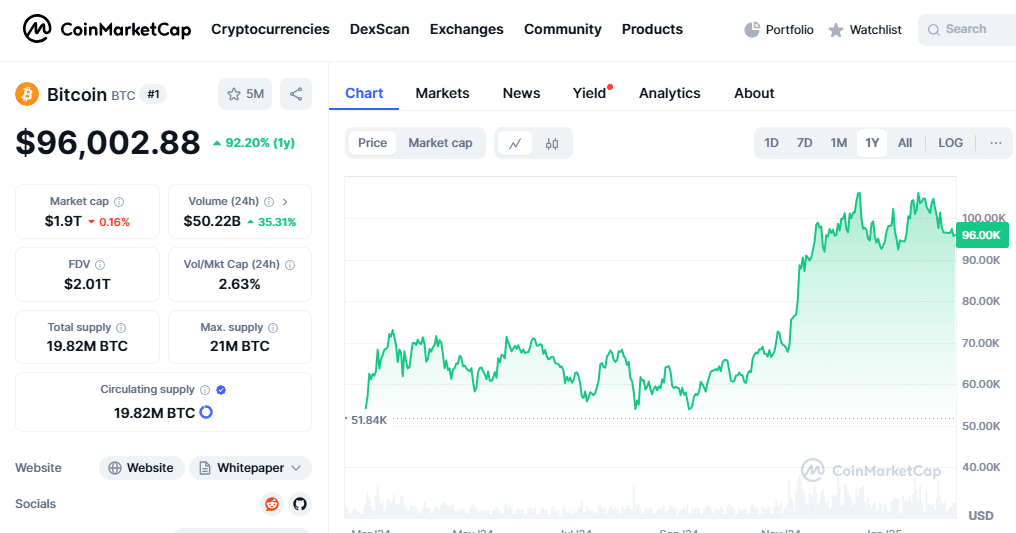Screen dimensions: 1016x533
Task: Set chart range to All
Action: [x=905, y=143]
